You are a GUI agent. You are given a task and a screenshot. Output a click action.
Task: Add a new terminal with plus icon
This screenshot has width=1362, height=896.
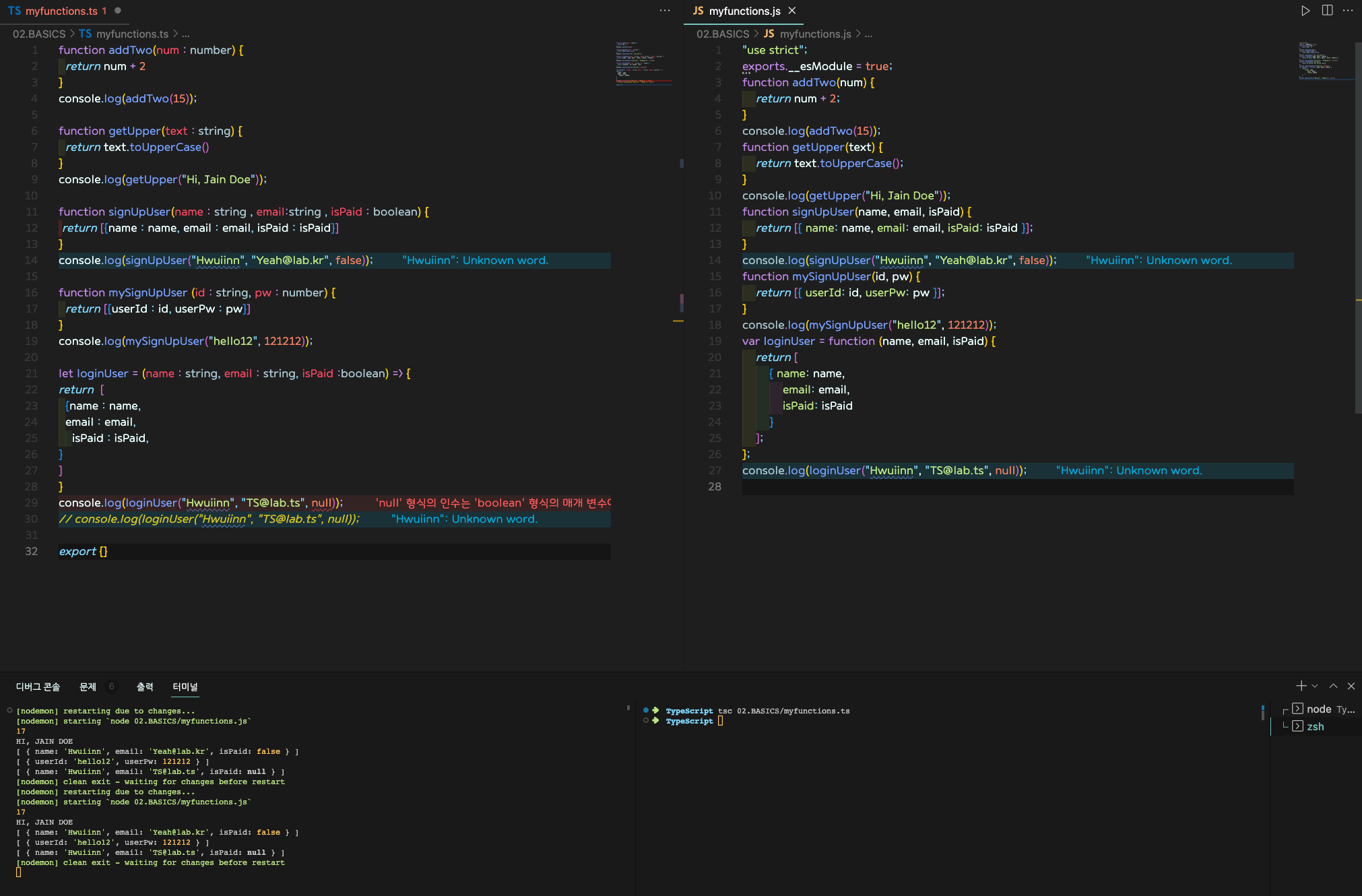tap(1301, 686)
